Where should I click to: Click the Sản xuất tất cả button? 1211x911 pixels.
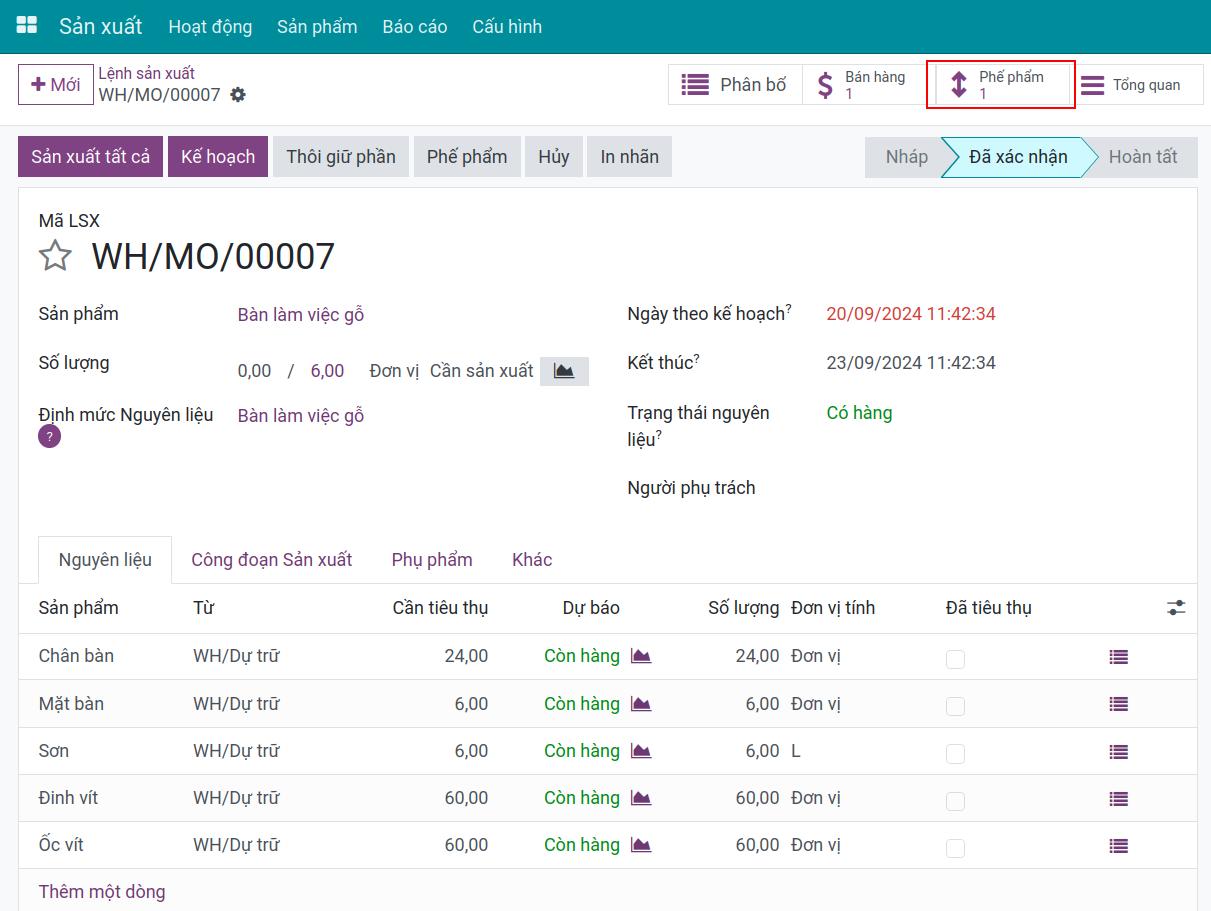[90, 157]
